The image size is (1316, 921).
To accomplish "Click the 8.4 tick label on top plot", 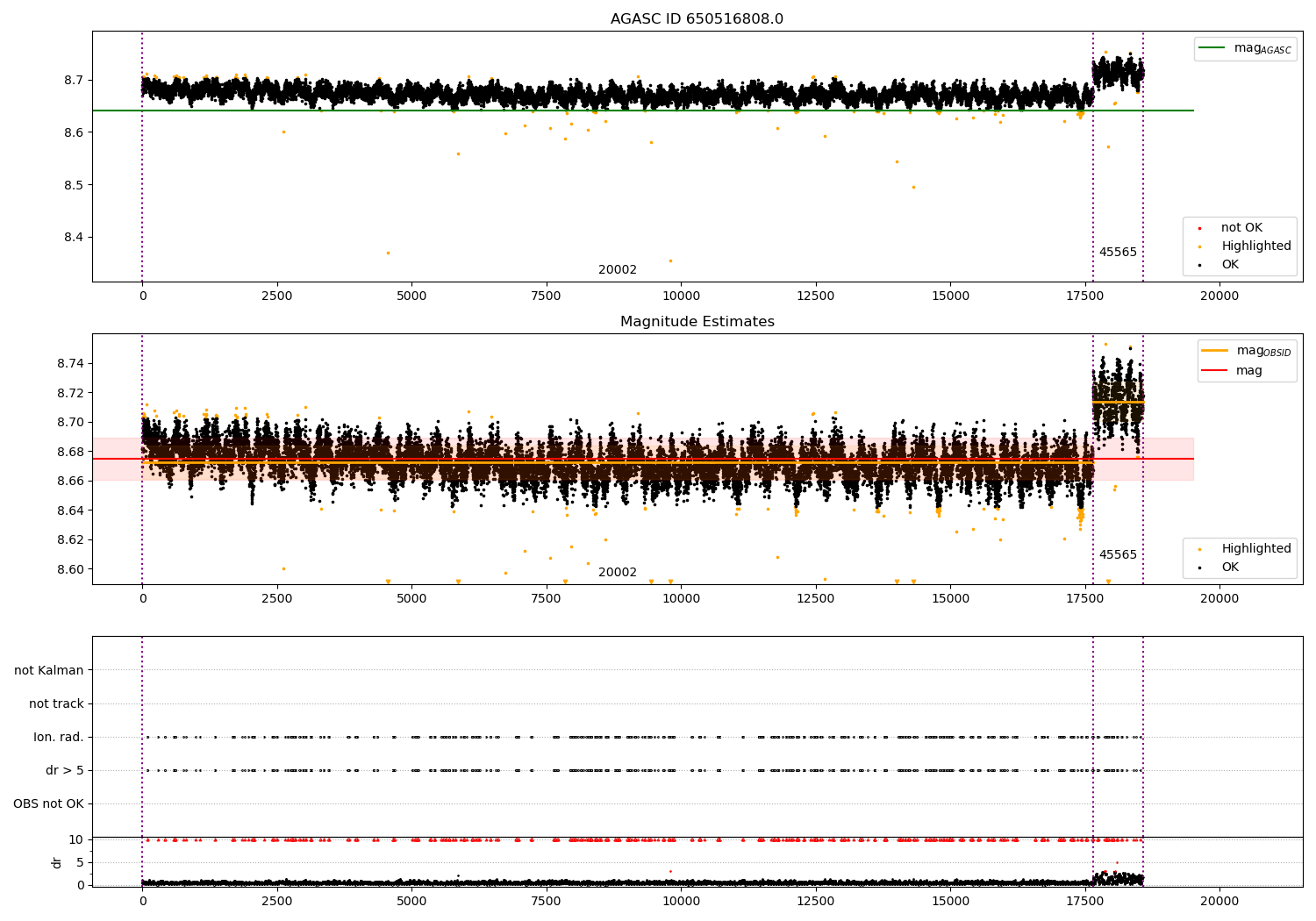I will [x=73, y=238].
